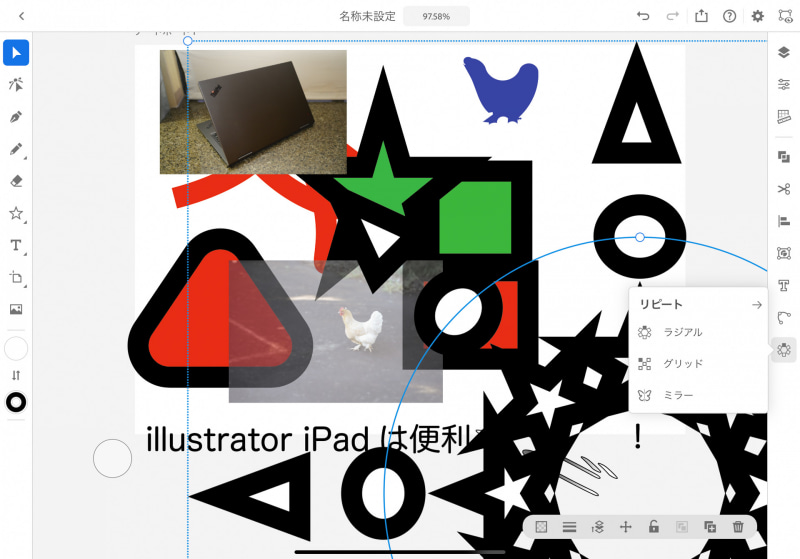Screen dimensions: 800x559
Task: Open the Type outline panel on right
Action: pyautogui.click(x=784, y=286)
